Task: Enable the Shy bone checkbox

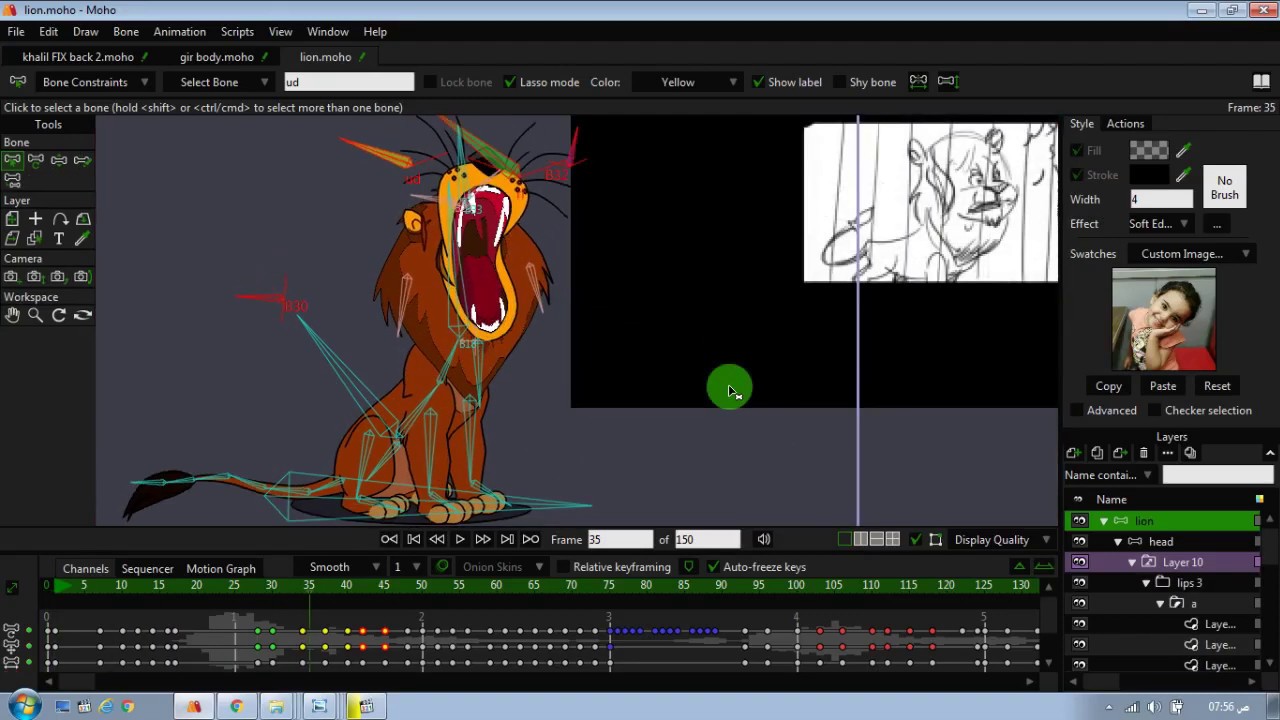Action: 840,82
